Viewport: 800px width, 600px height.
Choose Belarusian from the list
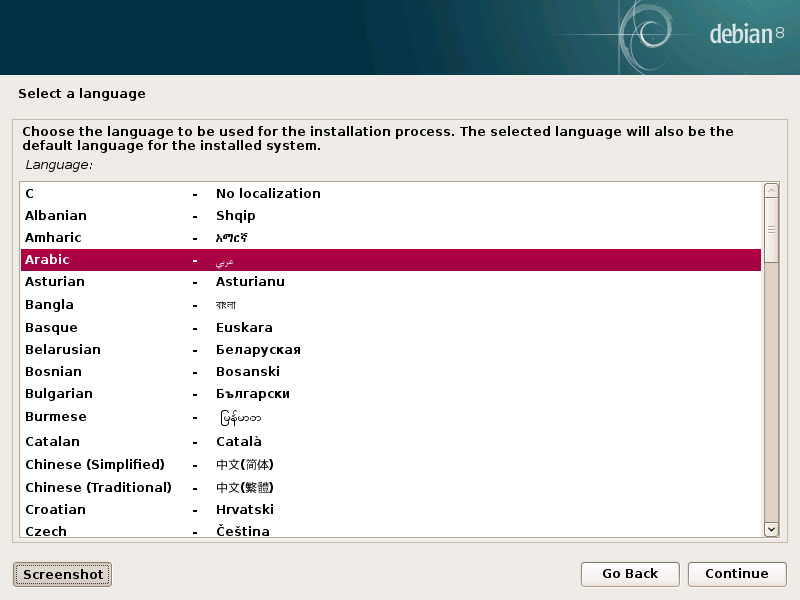pos(390,350)
